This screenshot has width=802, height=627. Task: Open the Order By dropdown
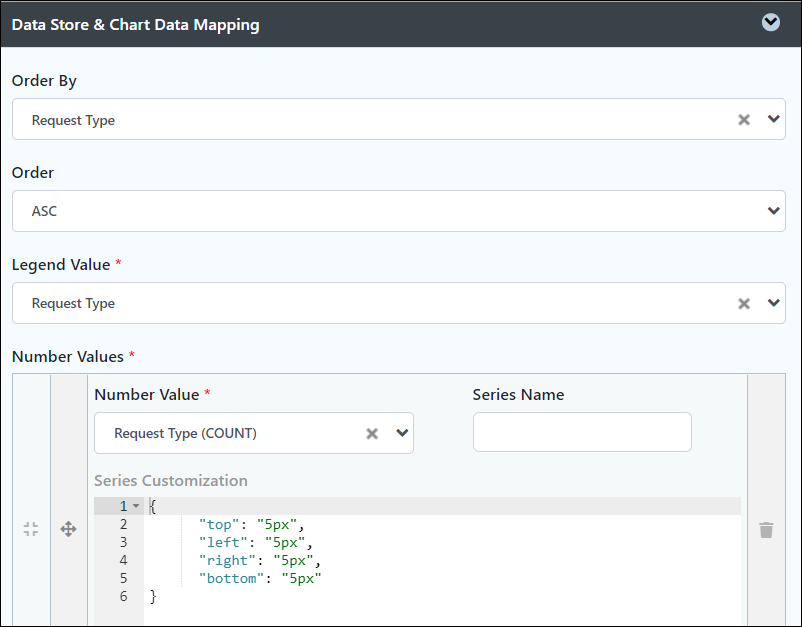click(773, 119)
